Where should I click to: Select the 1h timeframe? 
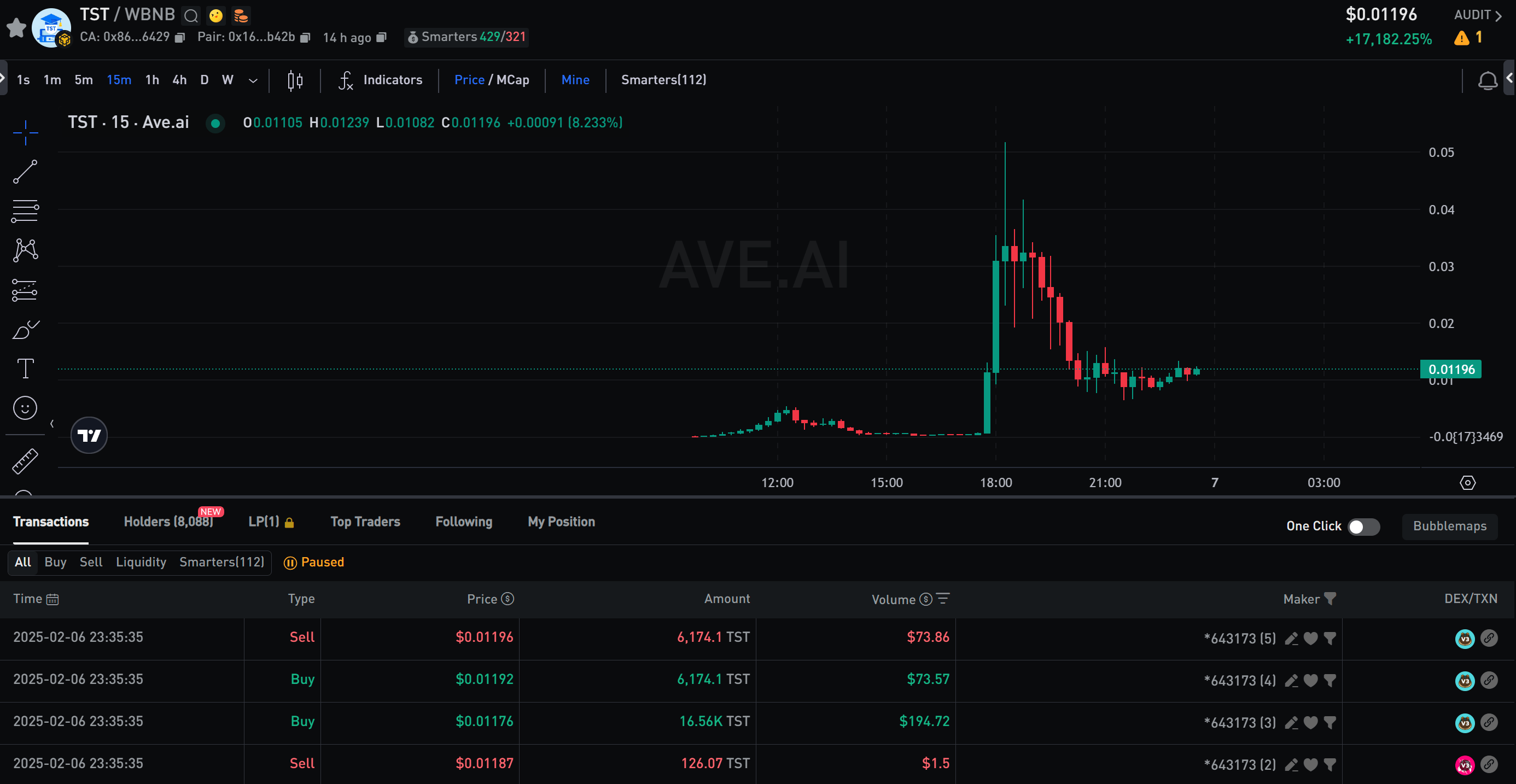coord(153,80)
